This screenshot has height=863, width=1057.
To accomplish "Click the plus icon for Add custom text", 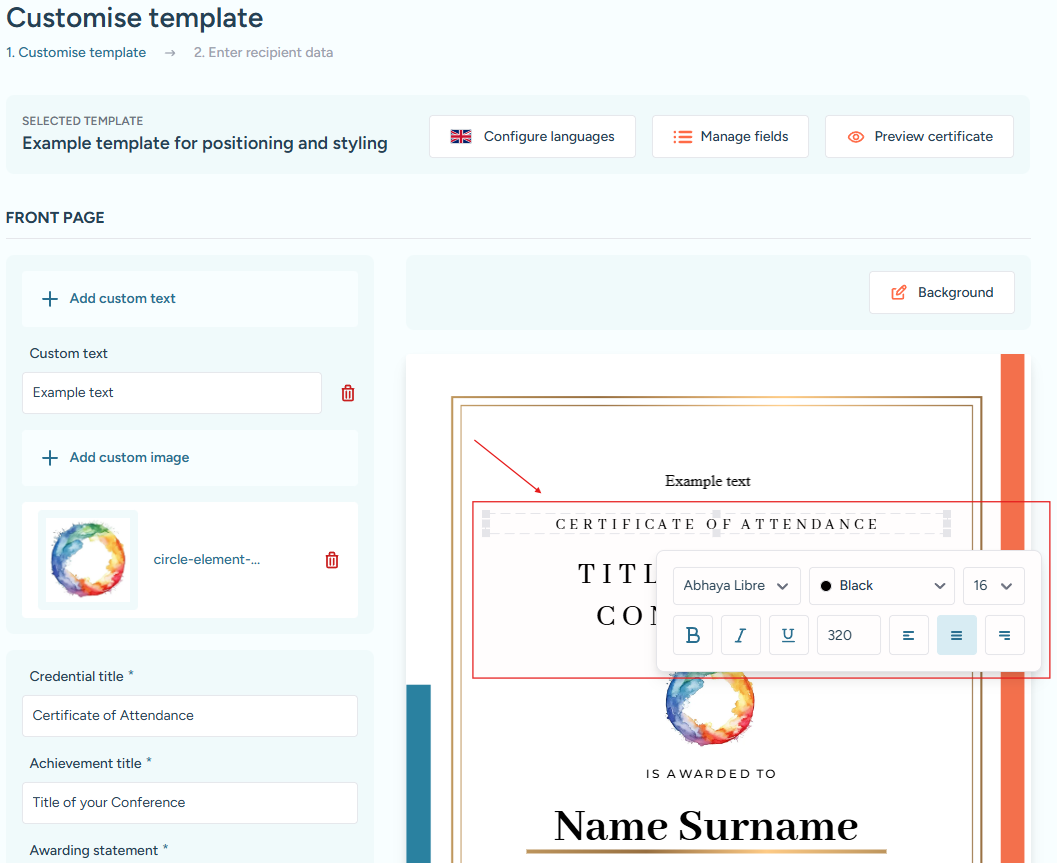I will point(49,298).
